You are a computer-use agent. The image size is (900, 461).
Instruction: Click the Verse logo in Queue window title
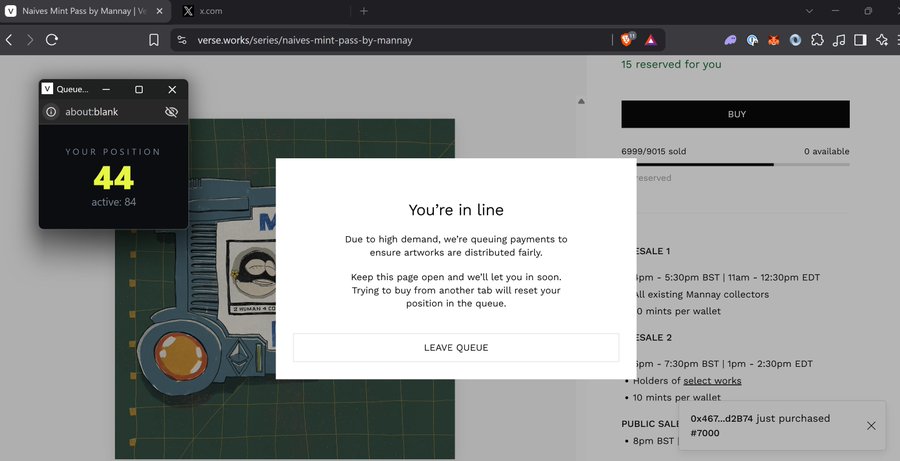[x=48, y=89]
